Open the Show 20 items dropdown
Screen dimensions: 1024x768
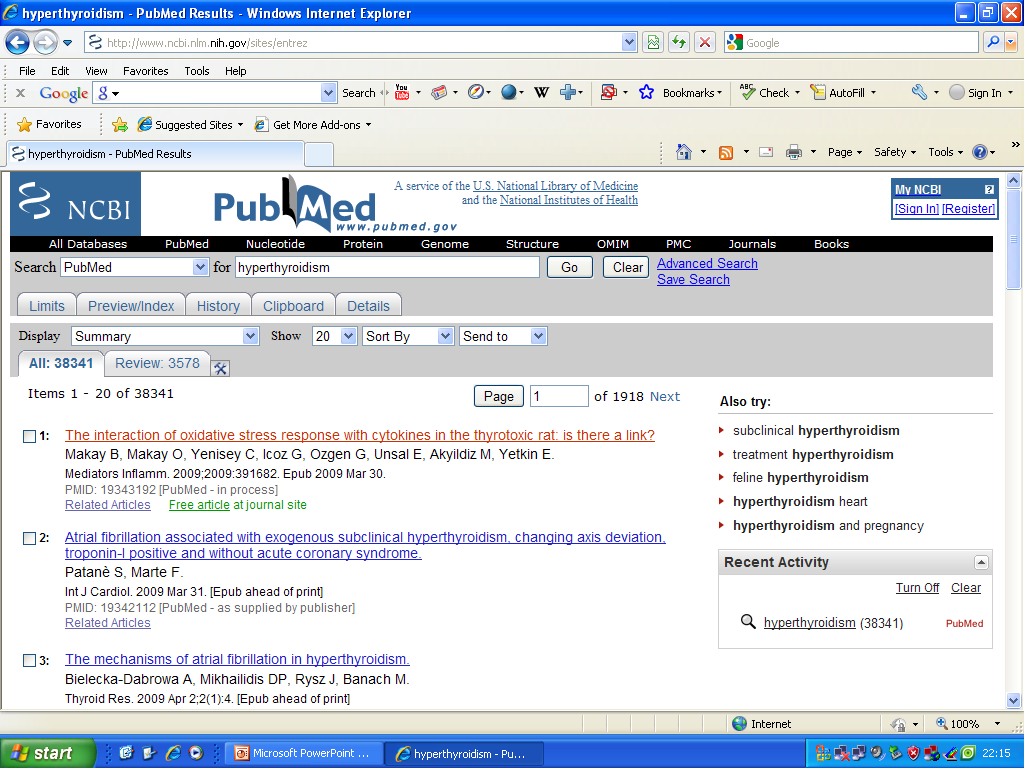[x=349, y=336]
